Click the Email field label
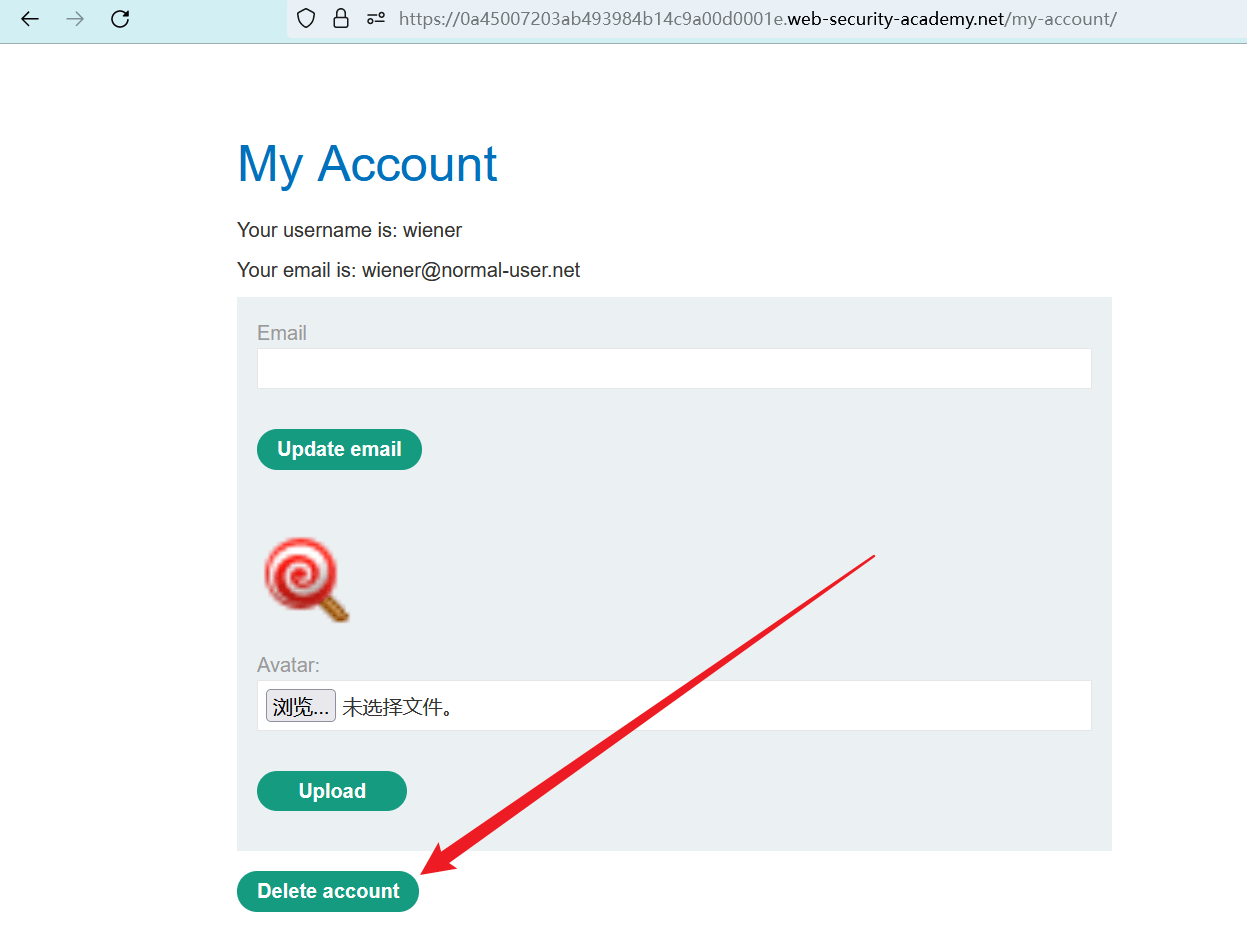This screenshot has width=1247, height=945. (282, 333)
